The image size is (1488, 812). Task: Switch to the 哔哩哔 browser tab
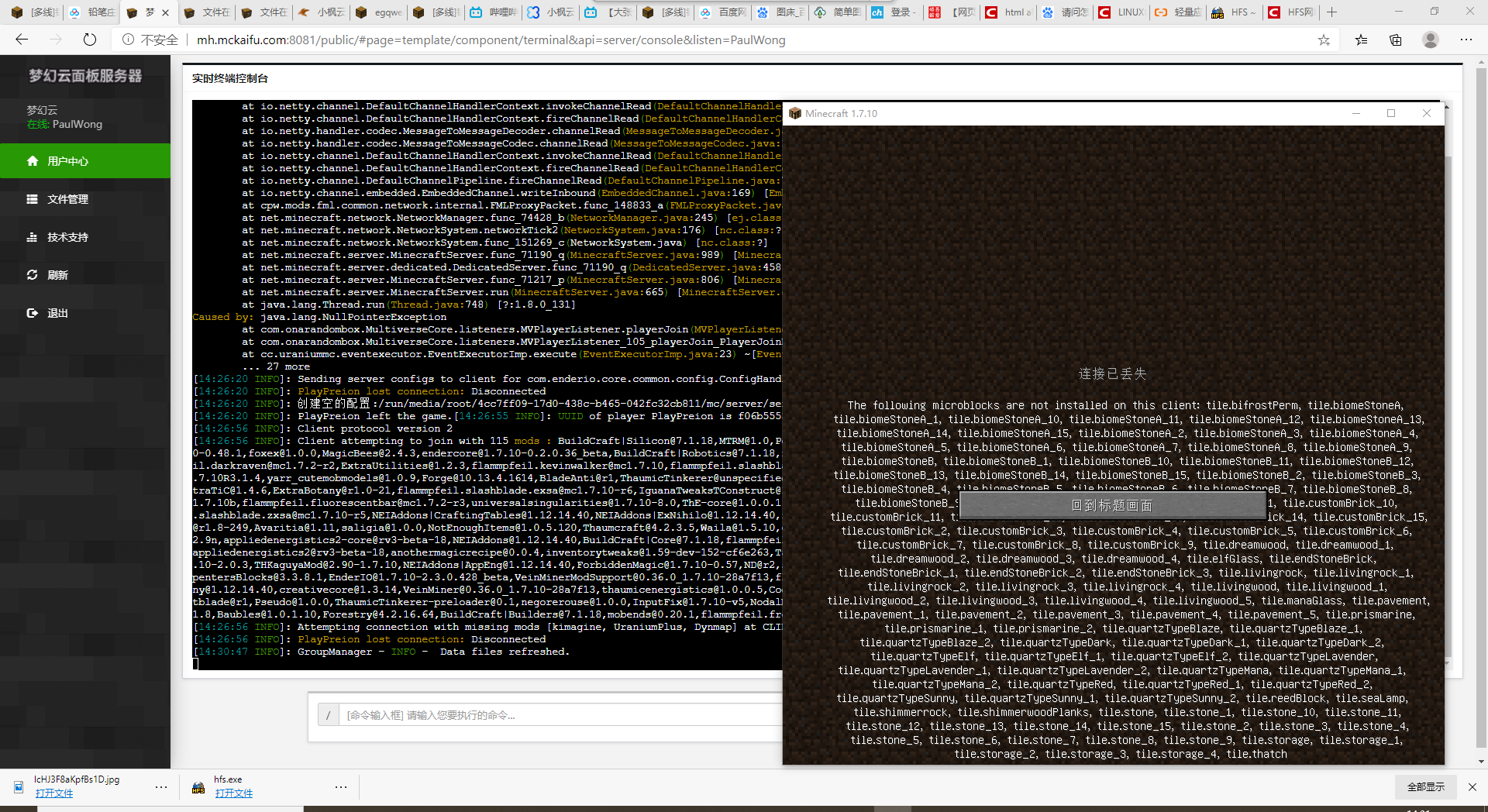point(494,12)
